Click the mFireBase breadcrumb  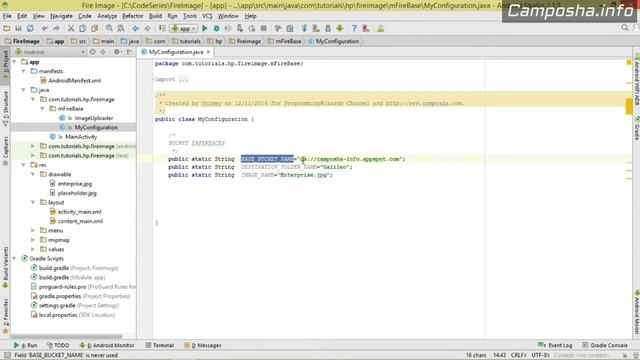(284, 41)
